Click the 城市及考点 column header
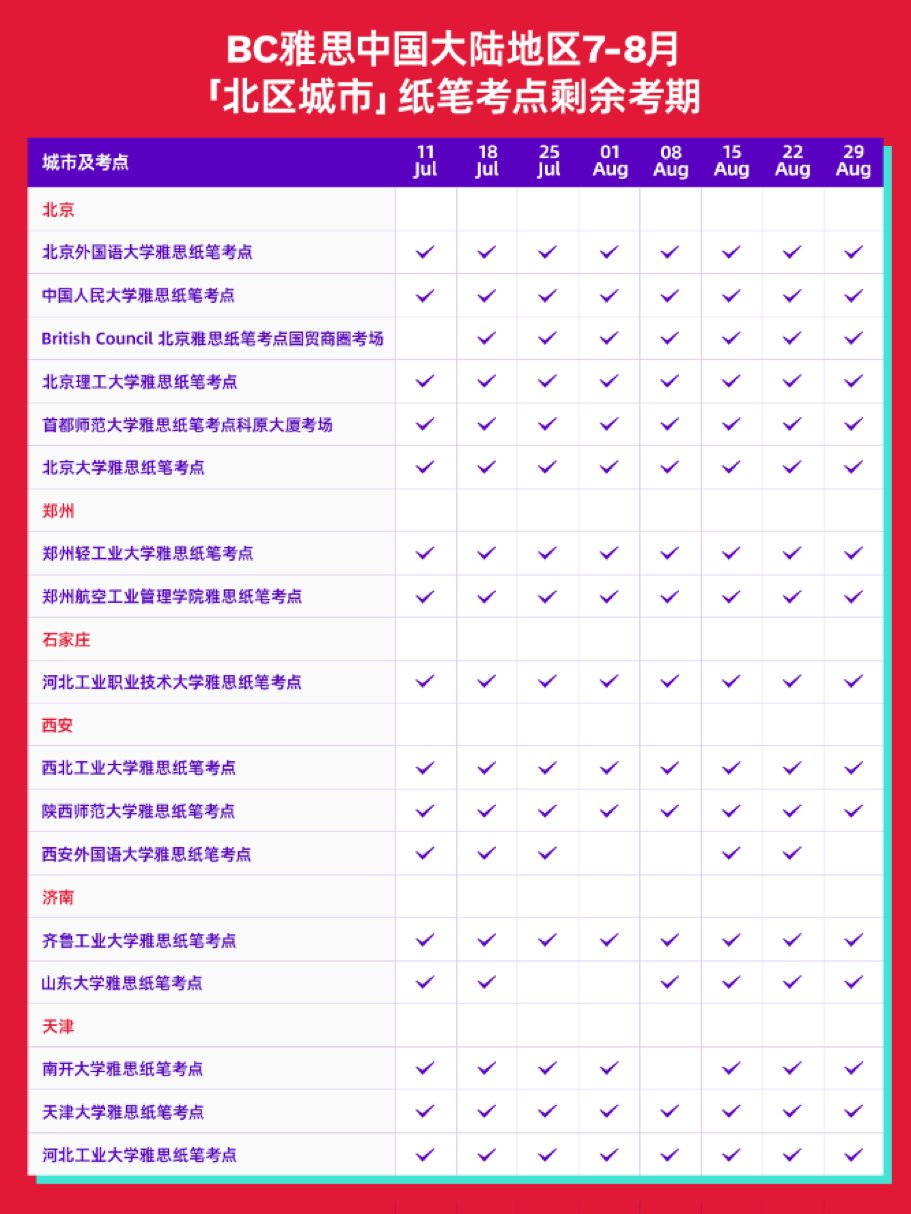 [x=85, y=163]
